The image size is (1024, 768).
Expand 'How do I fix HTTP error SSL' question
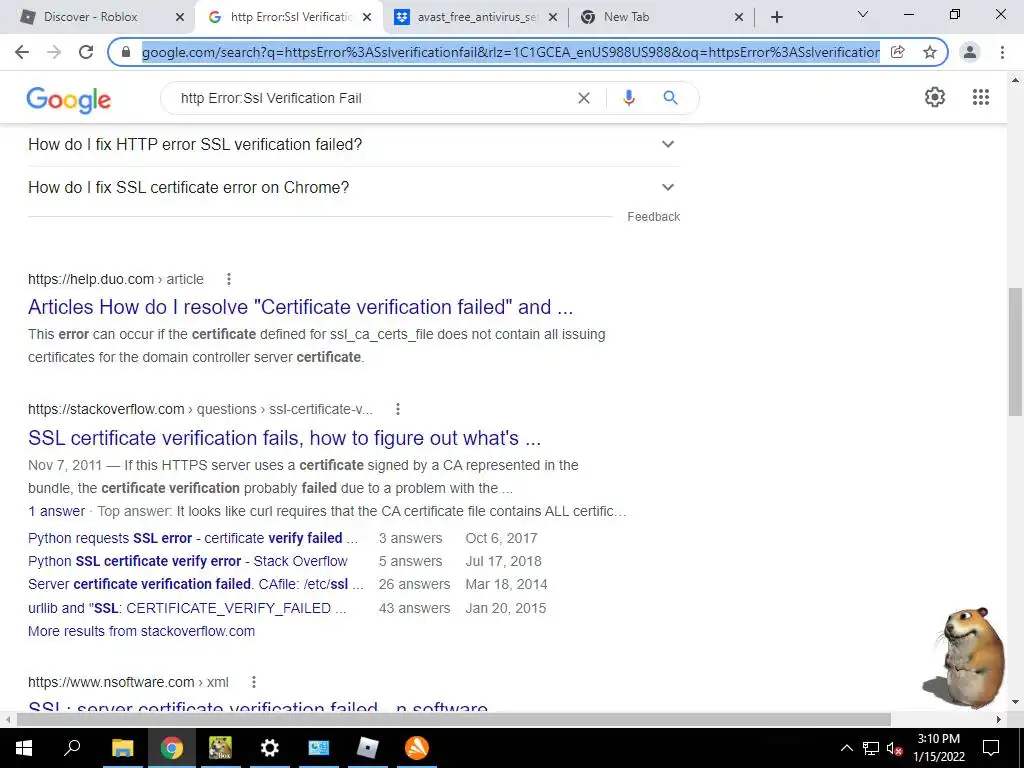pyautogui.click(x=353, y=144)
